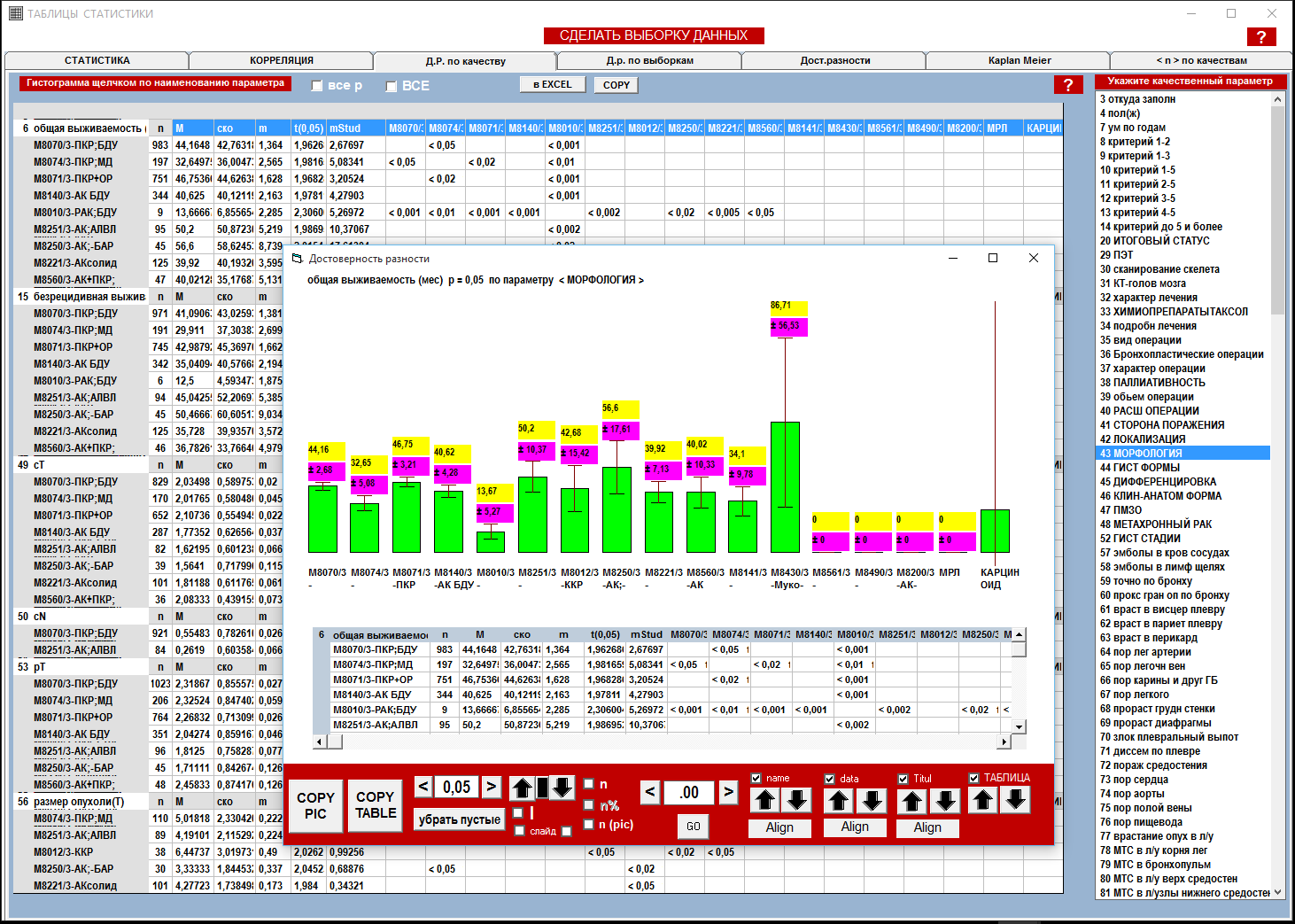Click the red question mark beside the parameter list
Screen dimensions: 1295x924
[x=1068, y=85]
